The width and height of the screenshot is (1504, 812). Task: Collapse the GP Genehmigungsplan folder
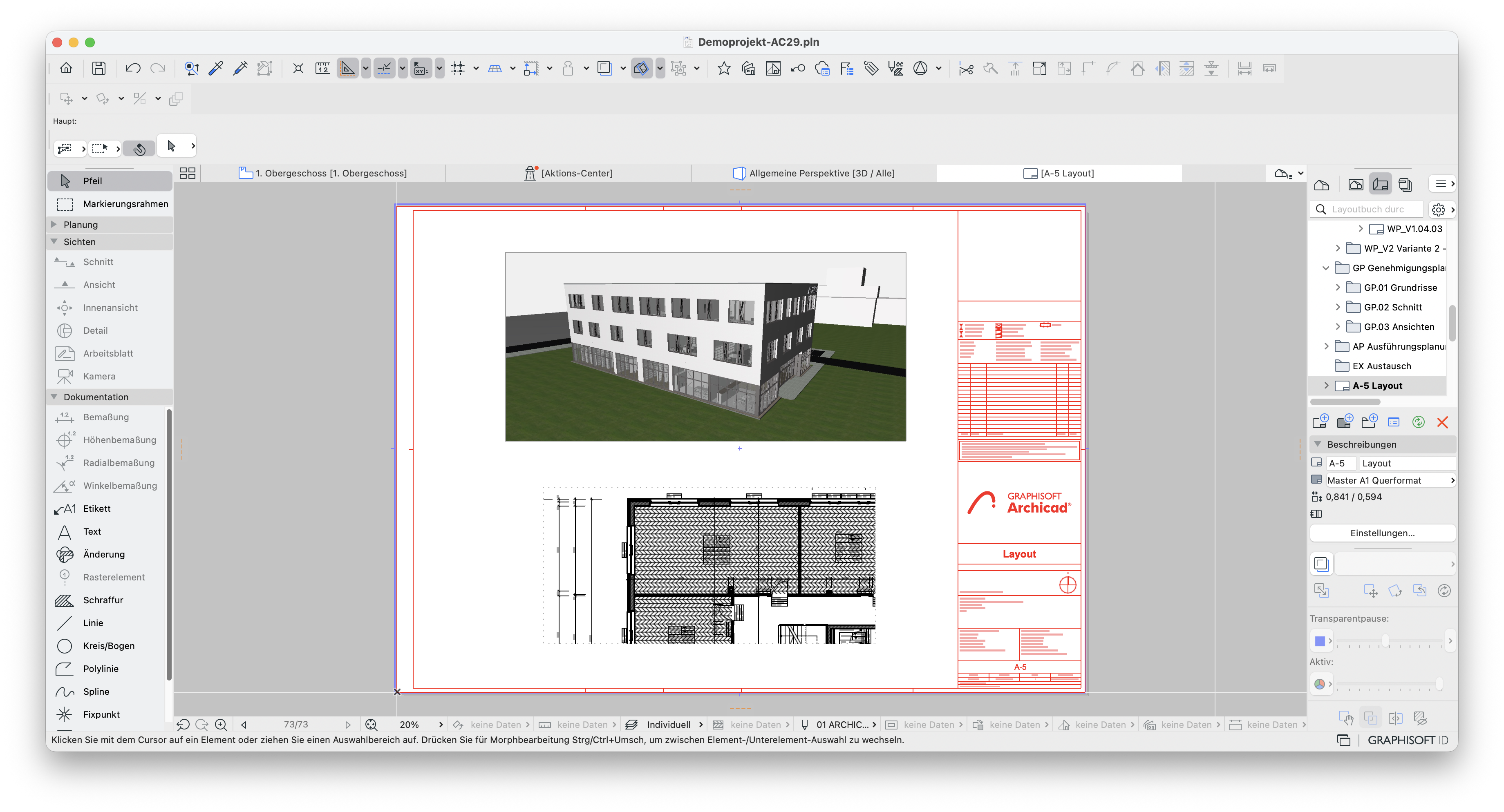tap(1325, 268)
